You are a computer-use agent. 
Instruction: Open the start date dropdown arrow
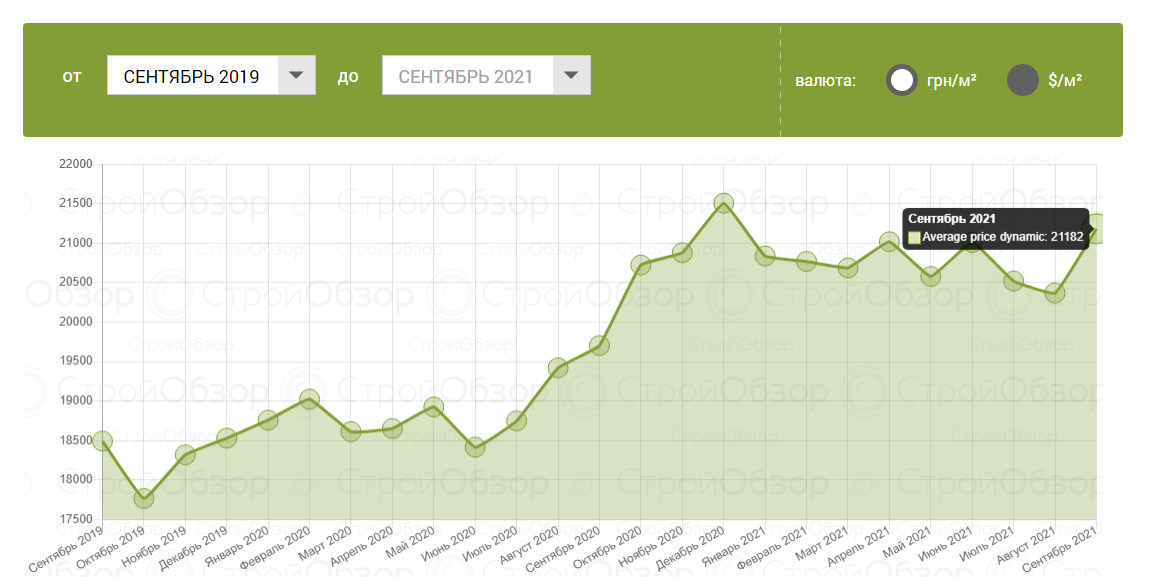(296, 75)
